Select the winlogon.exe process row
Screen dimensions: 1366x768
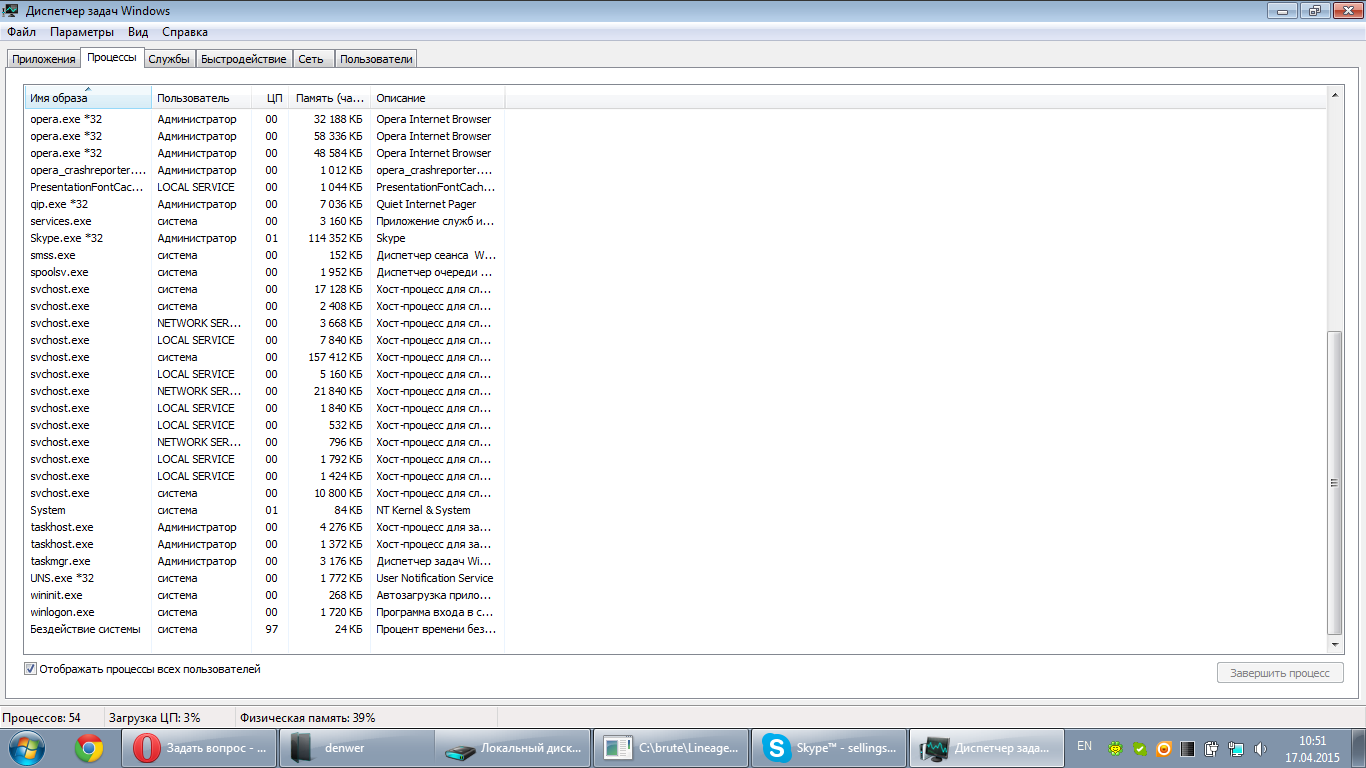pyautogui.click(x=265, y=612)
